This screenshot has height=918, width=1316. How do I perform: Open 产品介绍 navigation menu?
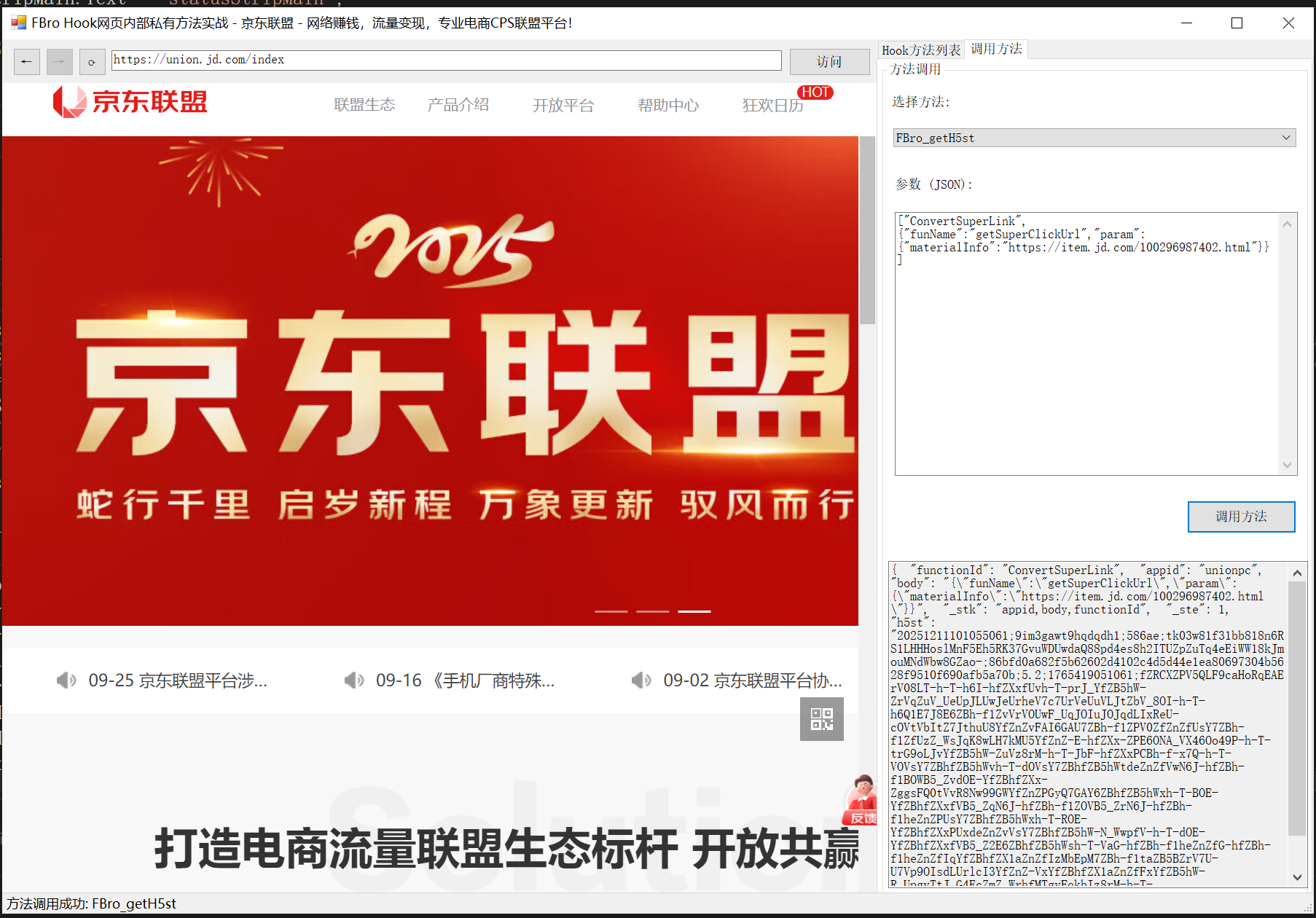point(458,105)
